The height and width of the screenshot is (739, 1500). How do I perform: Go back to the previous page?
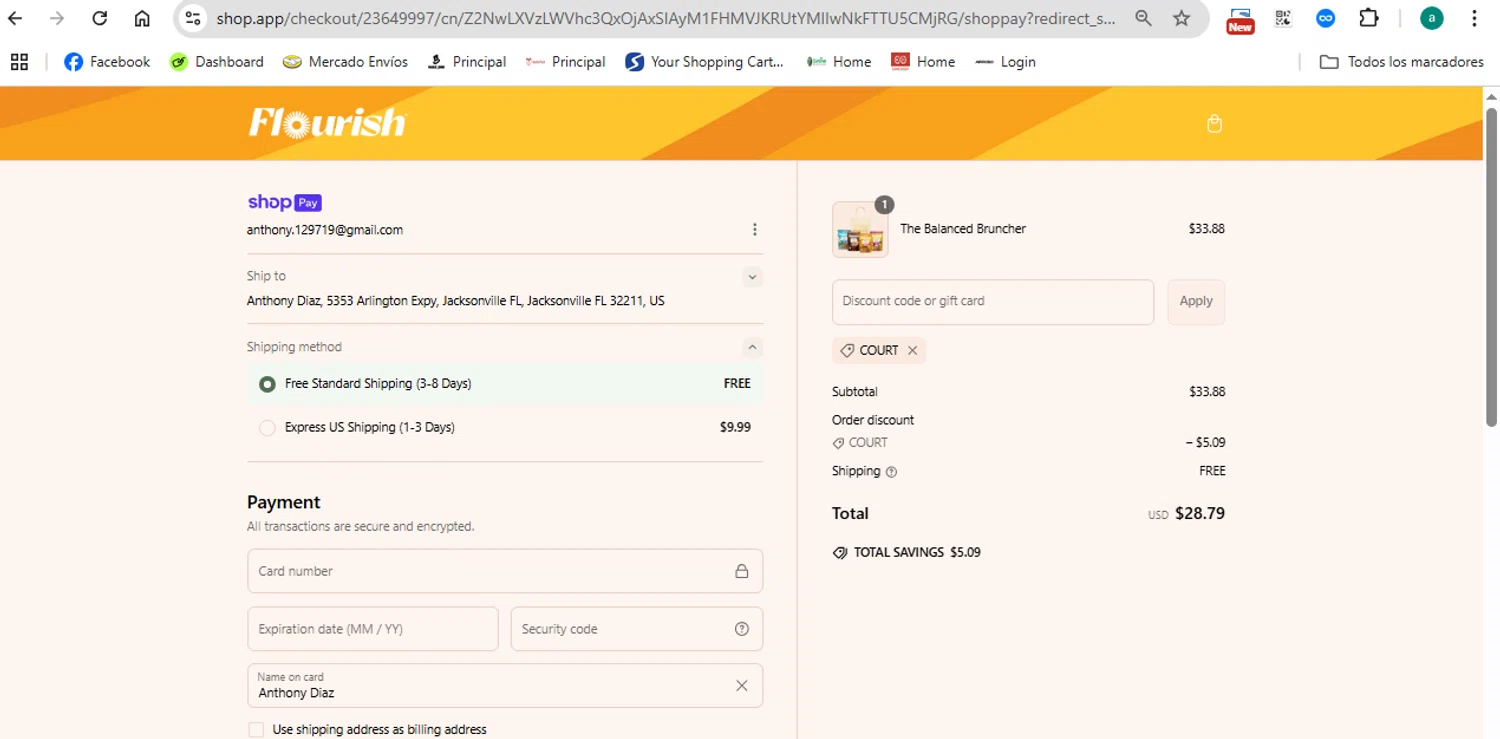click(15, 18)
